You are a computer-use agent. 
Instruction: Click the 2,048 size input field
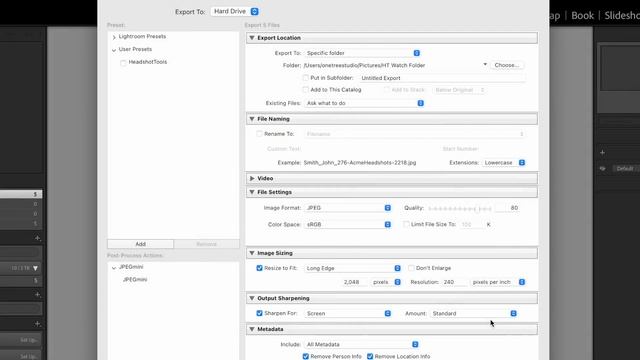[x=353, y=282]
